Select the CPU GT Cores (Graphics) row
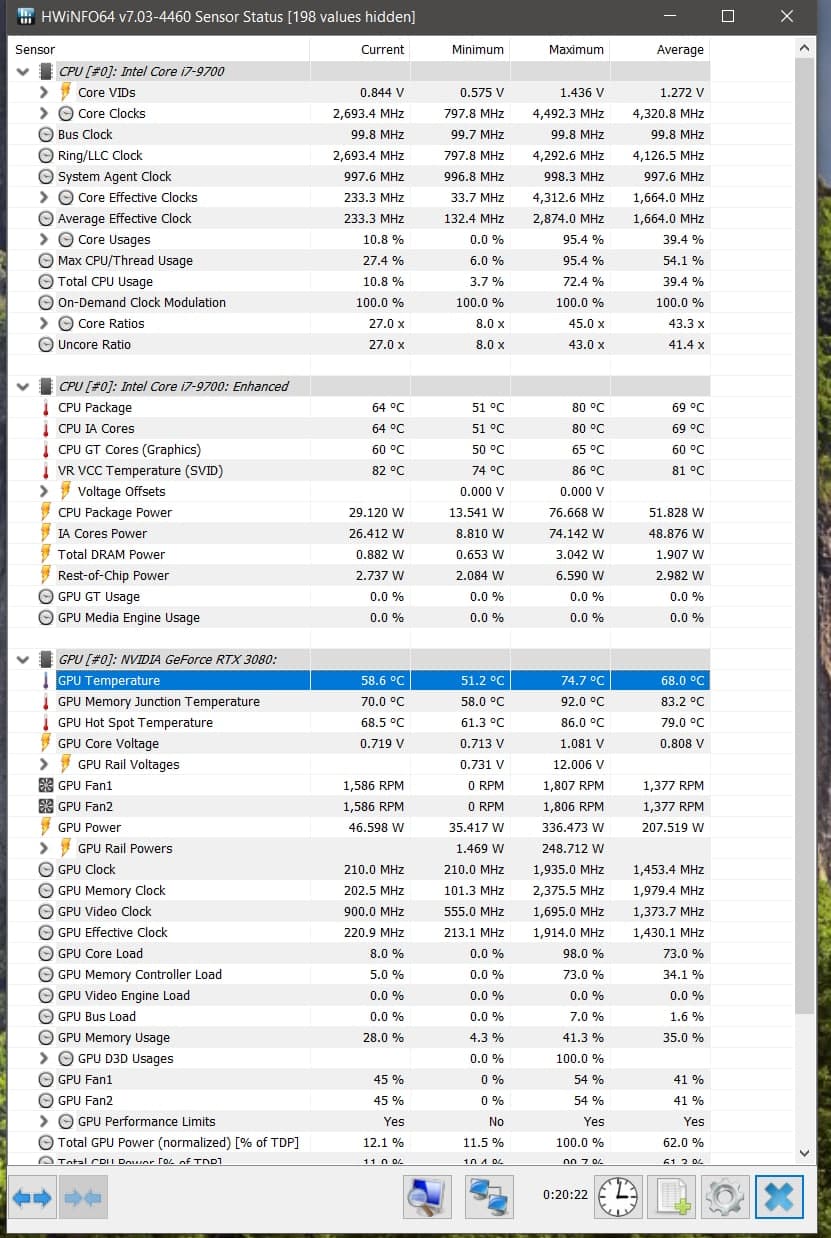This screenshot has width=831, height=1238. pos(360,449)
